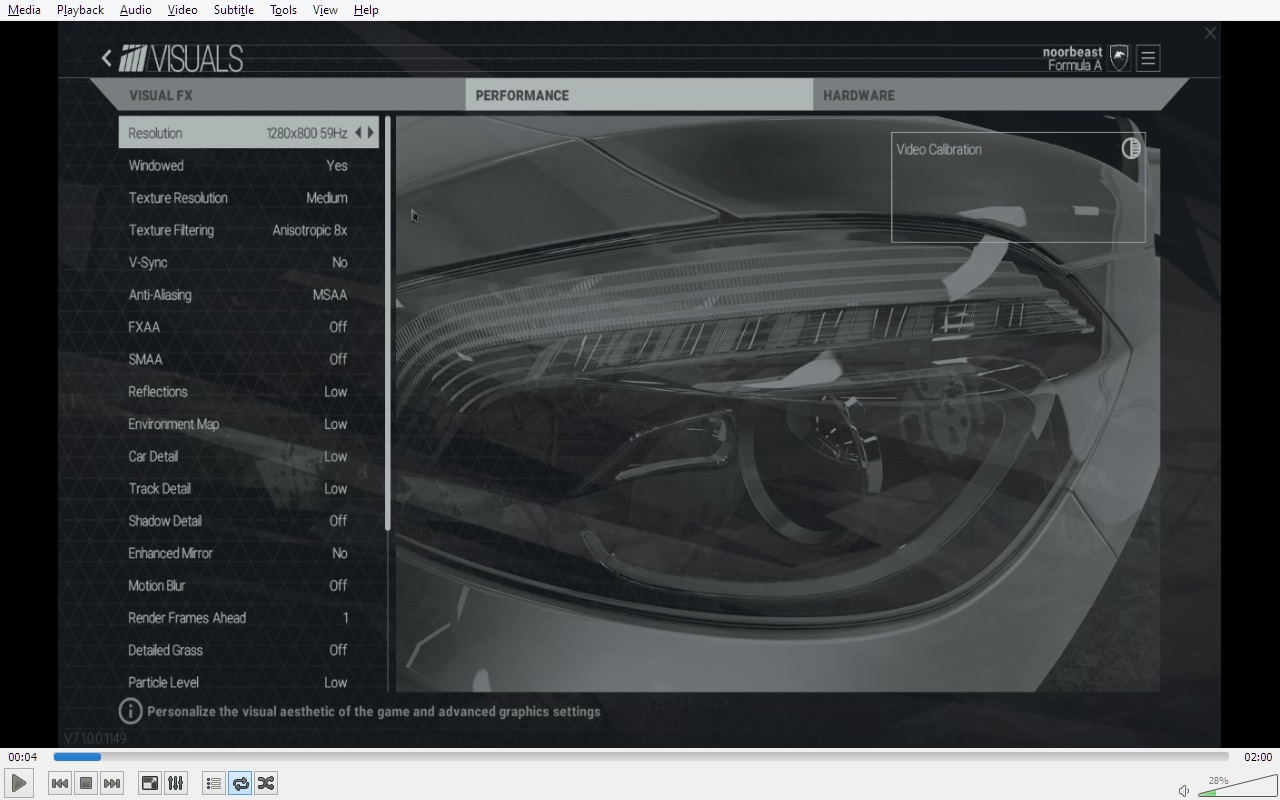This screenshot has width=1280, height=800.
Task: Click the Resolution left arrow stepper
Action: (x=358, y=133)
